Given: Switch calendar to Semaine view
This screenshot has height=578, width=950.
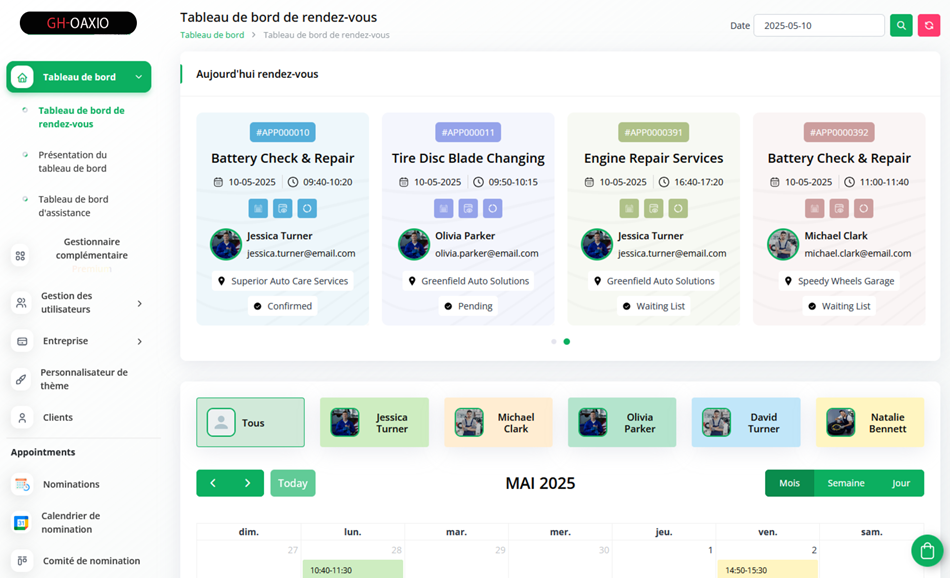Looking at the screenshot, I should pos(846,483).
